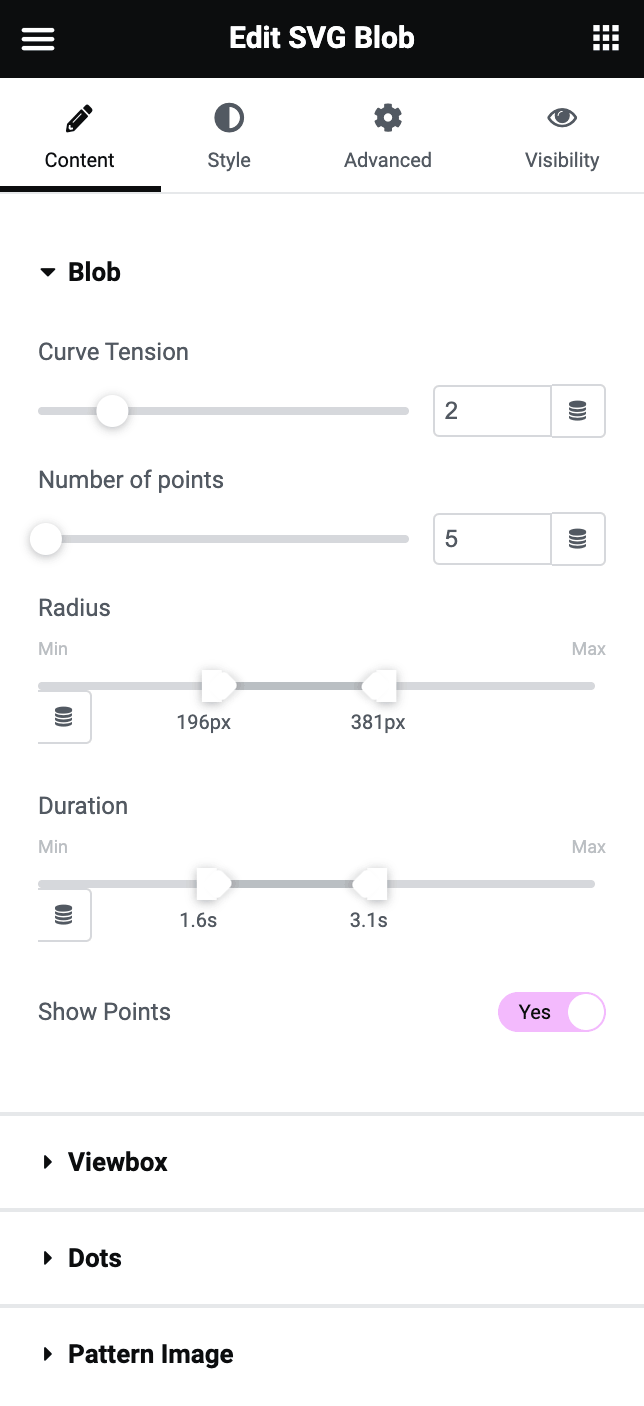
Task: Click the Number of points slider handle
Action: (45, 539)
